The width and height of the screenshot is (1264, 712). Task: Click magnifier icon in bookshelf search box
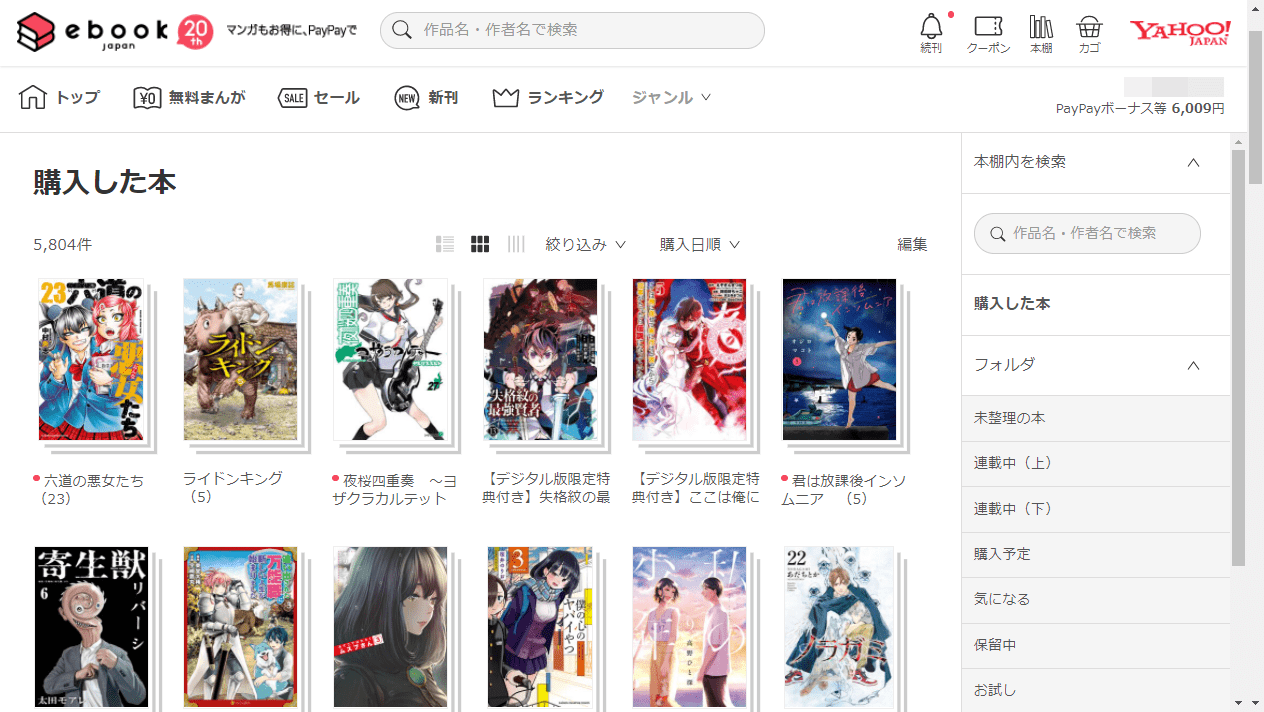tap(997, 233)
